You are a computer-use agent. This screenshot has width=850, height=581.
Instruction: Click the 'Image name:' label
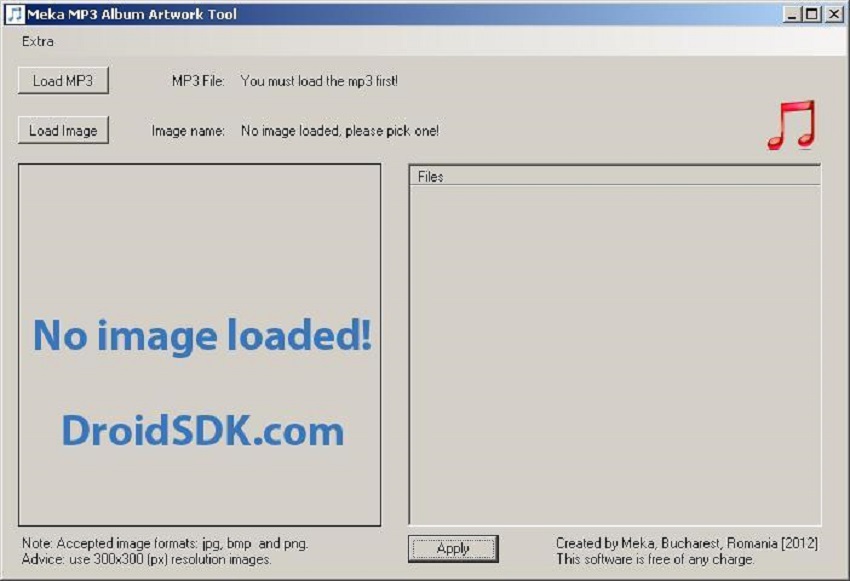click(188, 131)
